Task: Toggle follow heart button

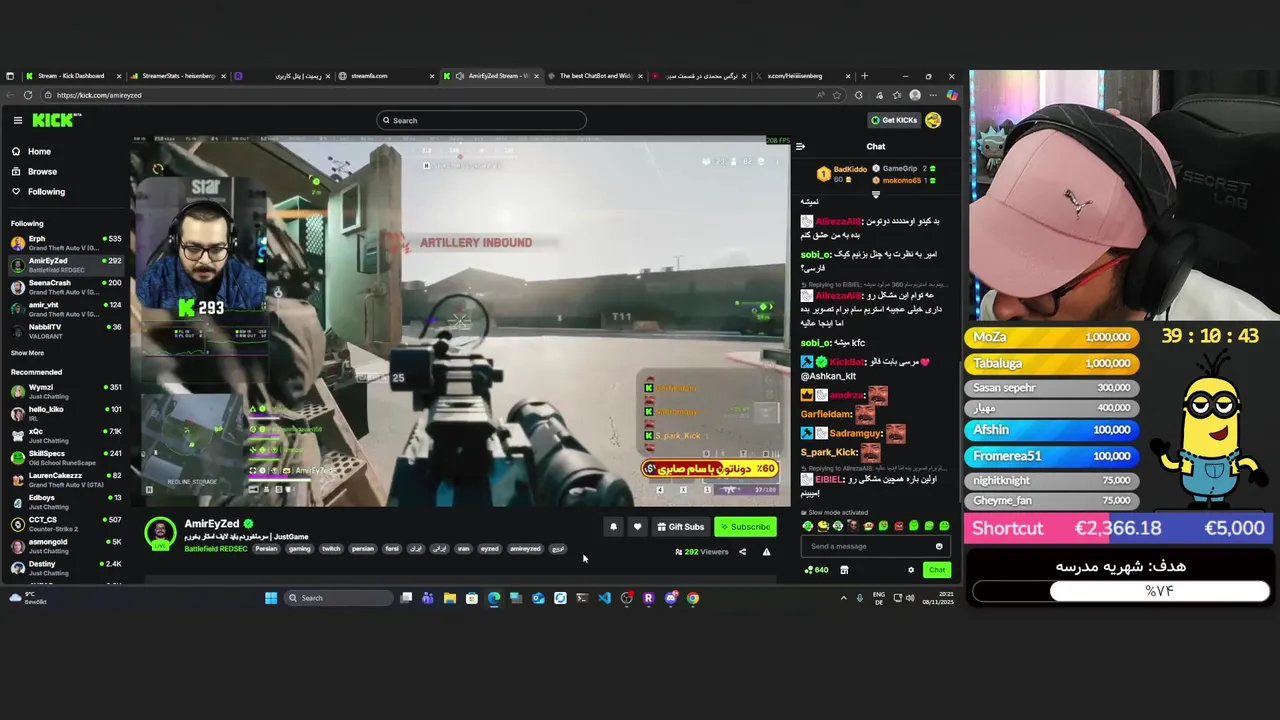Action: 637,527
